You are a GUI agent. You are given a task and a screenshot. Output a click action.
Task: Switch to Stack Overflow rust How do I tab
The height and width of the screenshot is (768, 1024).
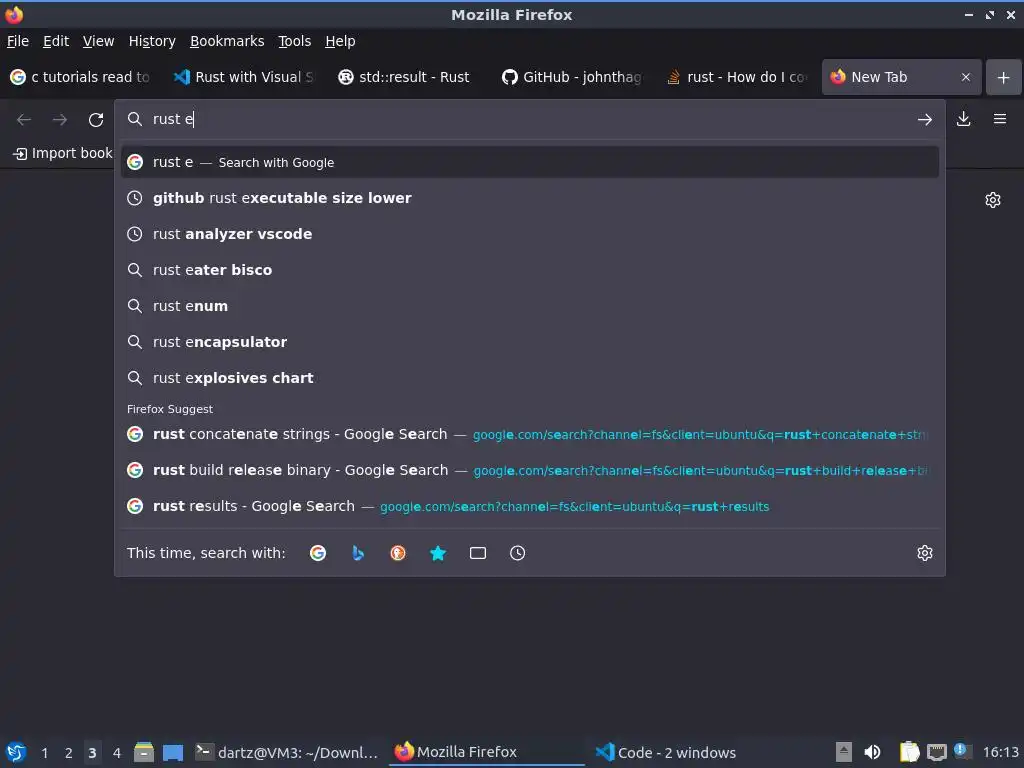pos(736,77)
